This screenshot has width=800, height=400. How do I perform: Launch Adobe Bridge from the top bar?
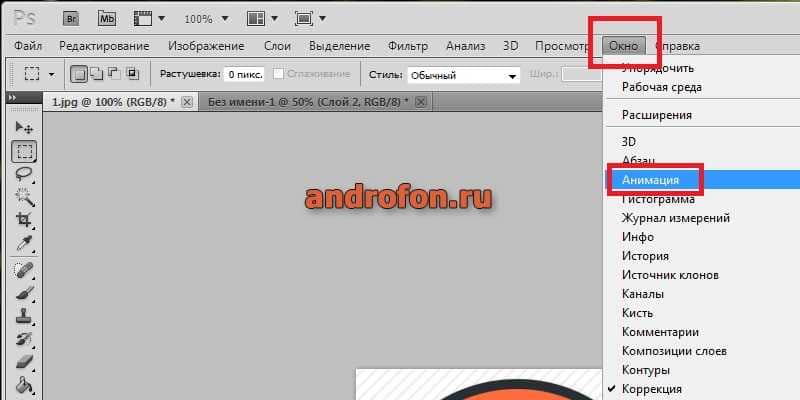[x=70, y=19]
